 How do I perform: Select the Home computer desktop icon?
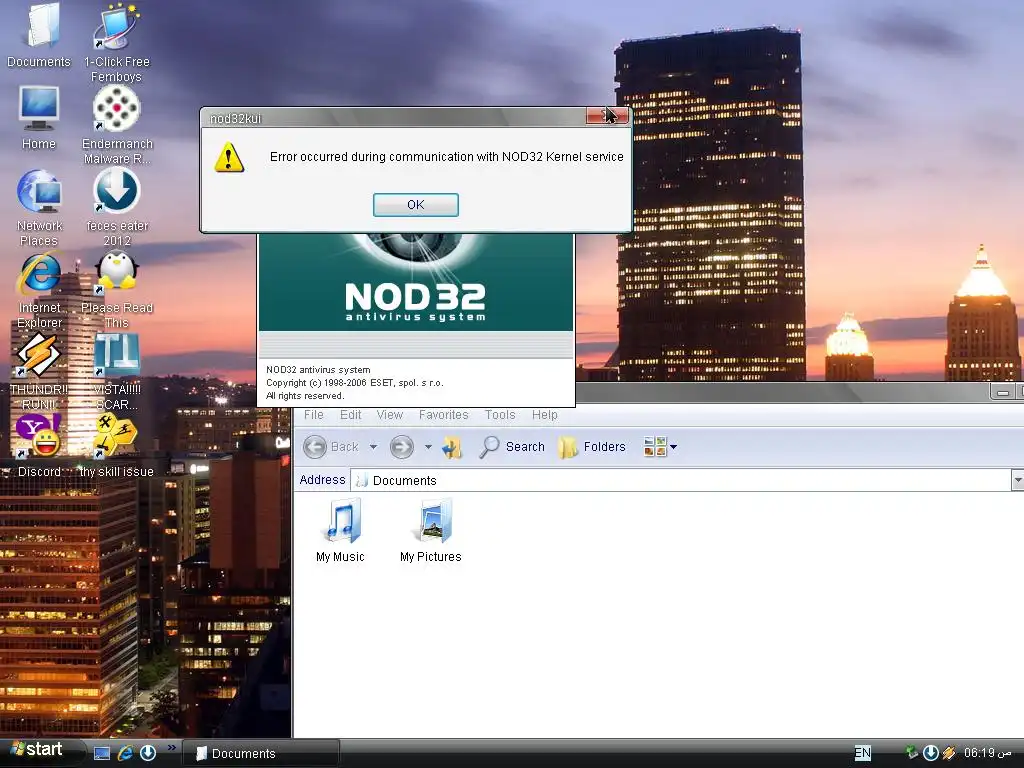39,118
